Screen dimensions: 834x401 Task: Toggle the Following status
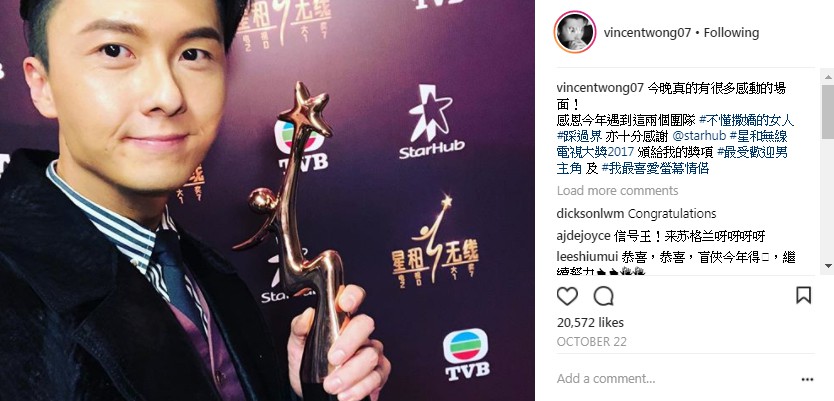731,32
